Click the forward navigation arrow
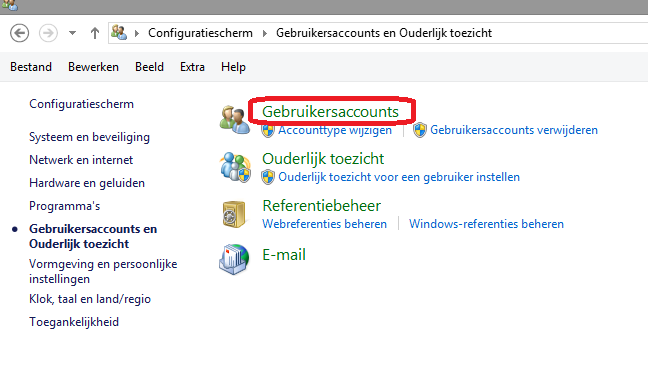The width and height of the screenshot is (648, 368). (x=48, y=33)
